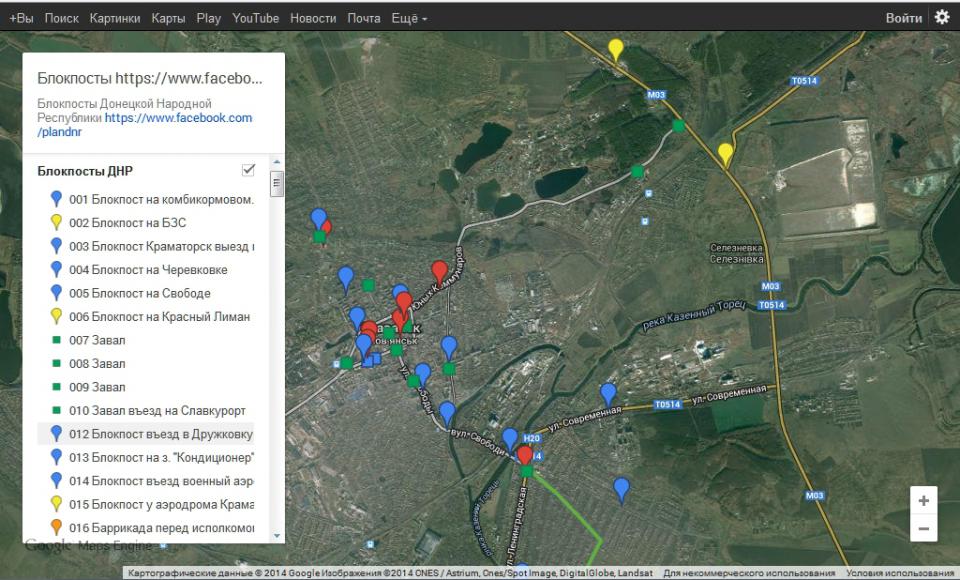Toggle the Блокпосты ДНР layer checkbox

(x=249, y=170)
